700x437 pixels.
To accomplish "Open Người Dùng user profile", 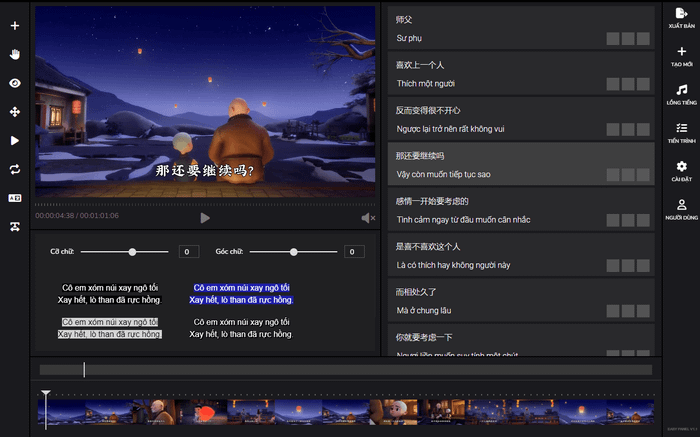I will [x=681, y=210].
